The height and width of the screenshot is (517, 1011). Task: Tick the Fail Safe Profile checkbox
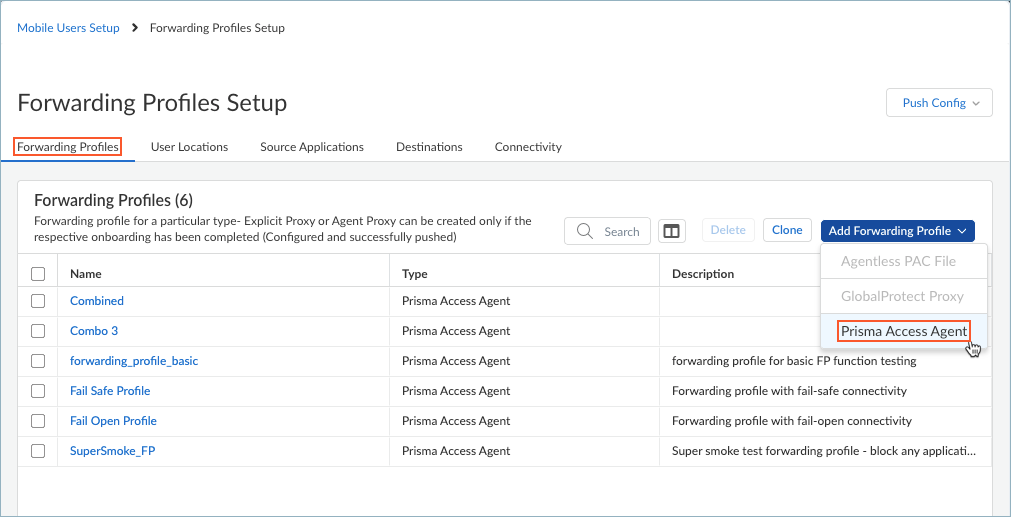tap(38, 391)
